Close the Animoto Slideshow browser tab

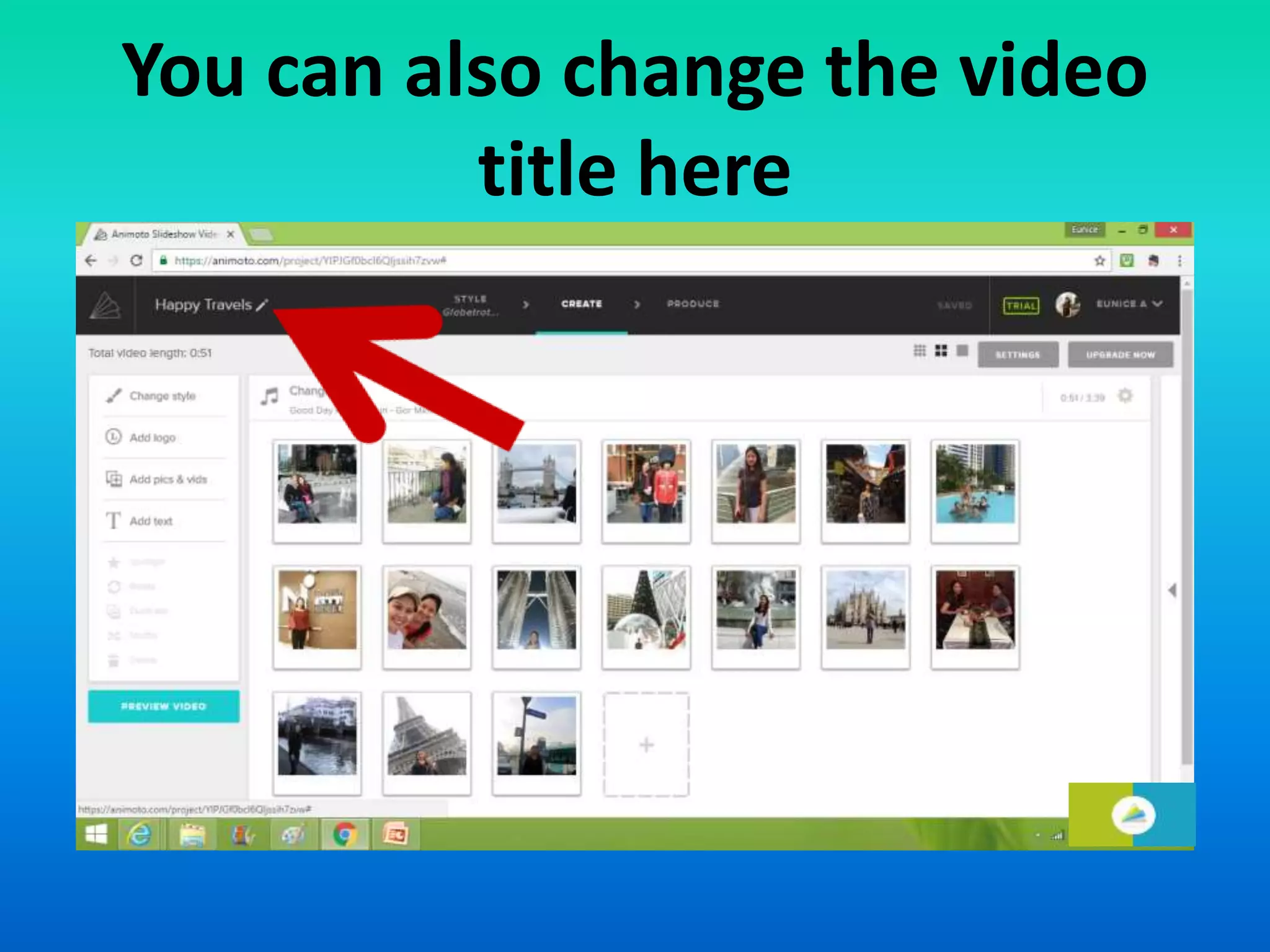[231, 234]
